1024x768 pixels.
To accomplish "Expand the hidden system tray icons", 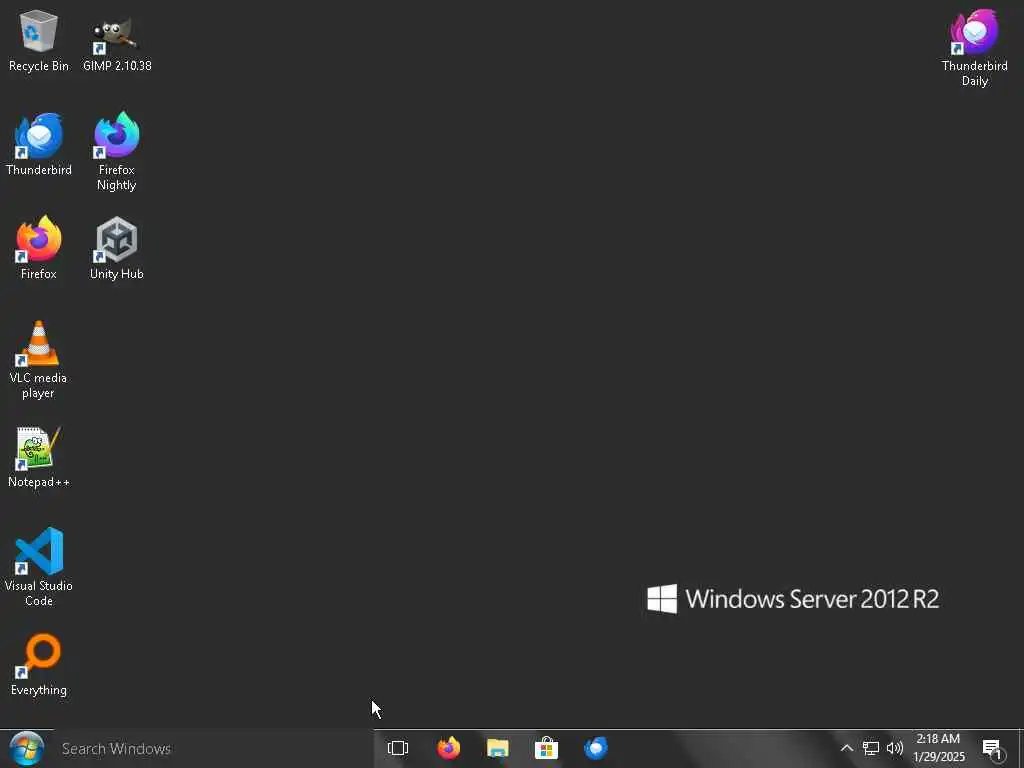I will (x=846, y=748).
